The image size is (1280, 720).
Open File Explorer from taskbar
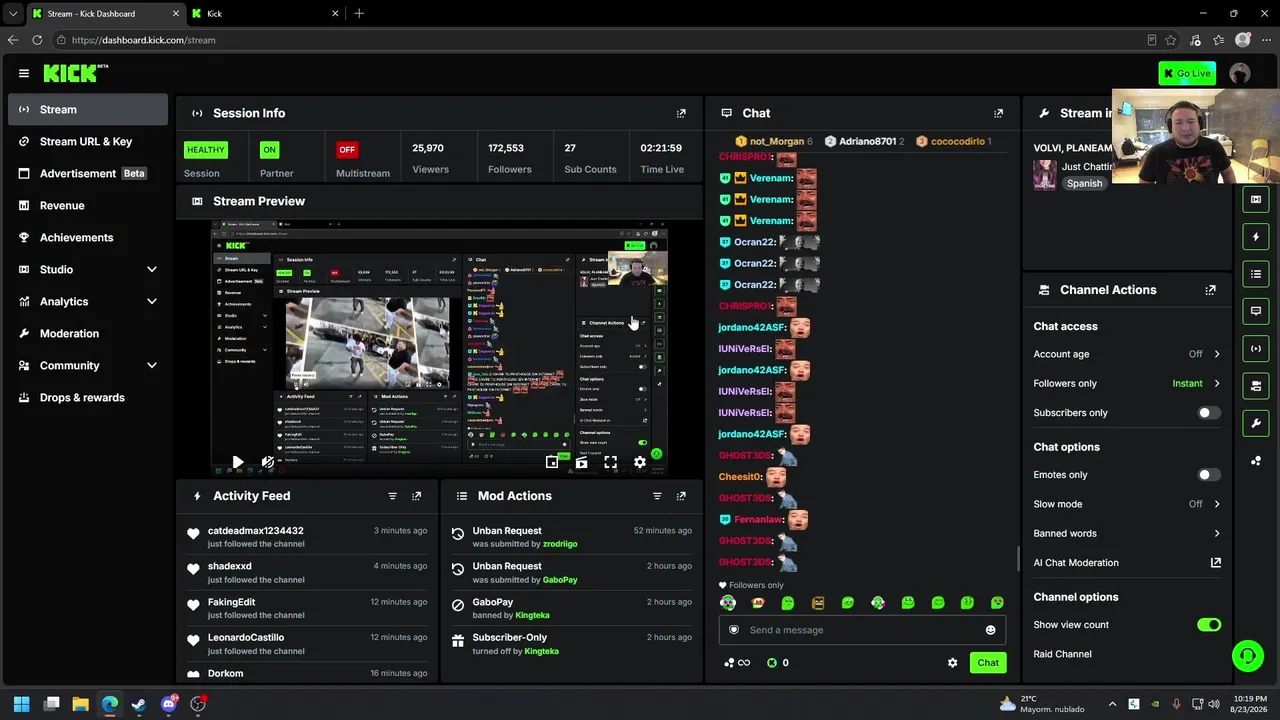81,704
